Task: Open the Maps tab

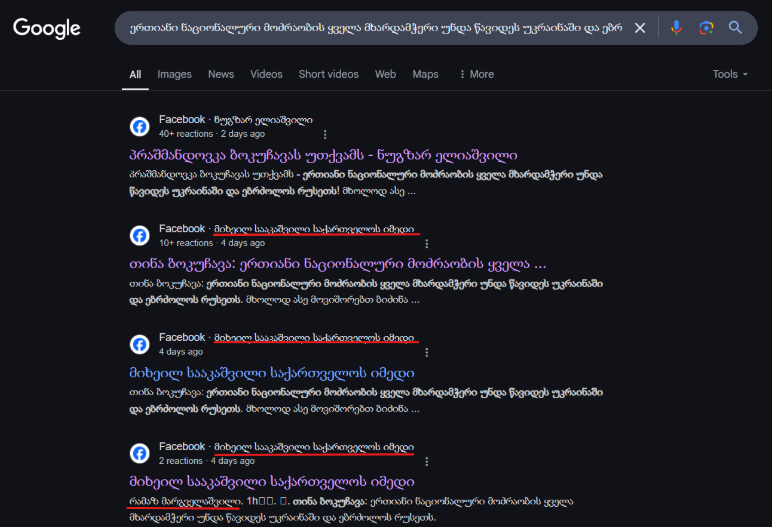Action: coord(425,74)
